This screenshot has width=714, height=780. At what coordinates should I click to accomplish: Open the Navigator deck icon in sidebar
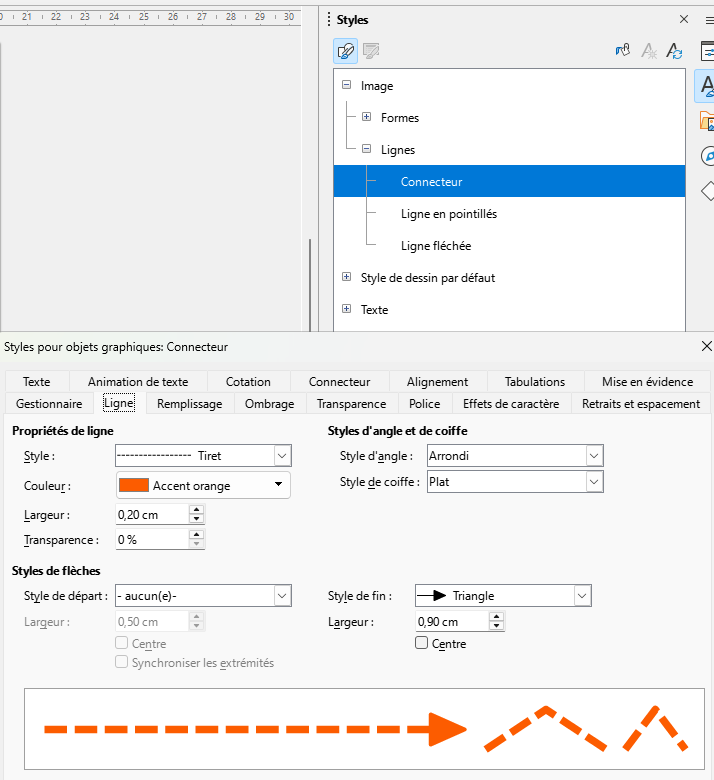(x=707, y=156)
